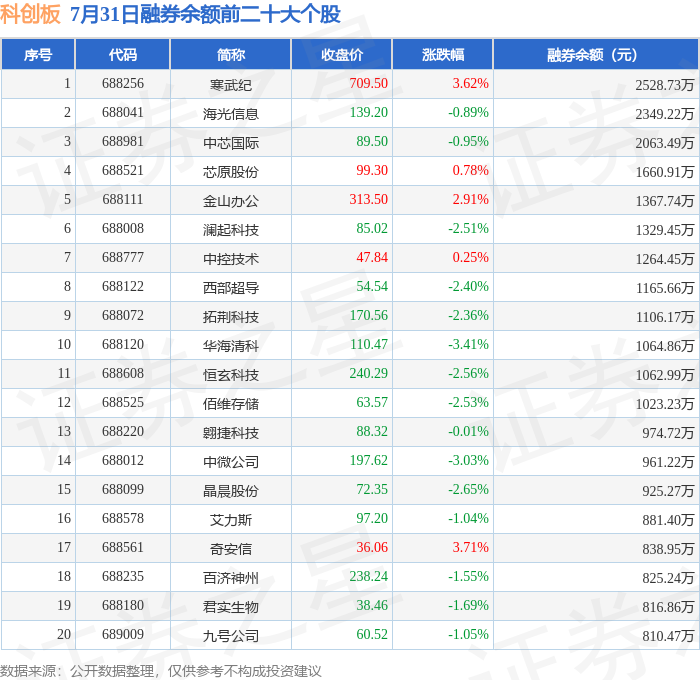Select the stock name 九号公司
Viewport: 700px width, 680px height.
click(x=231, y=636)
